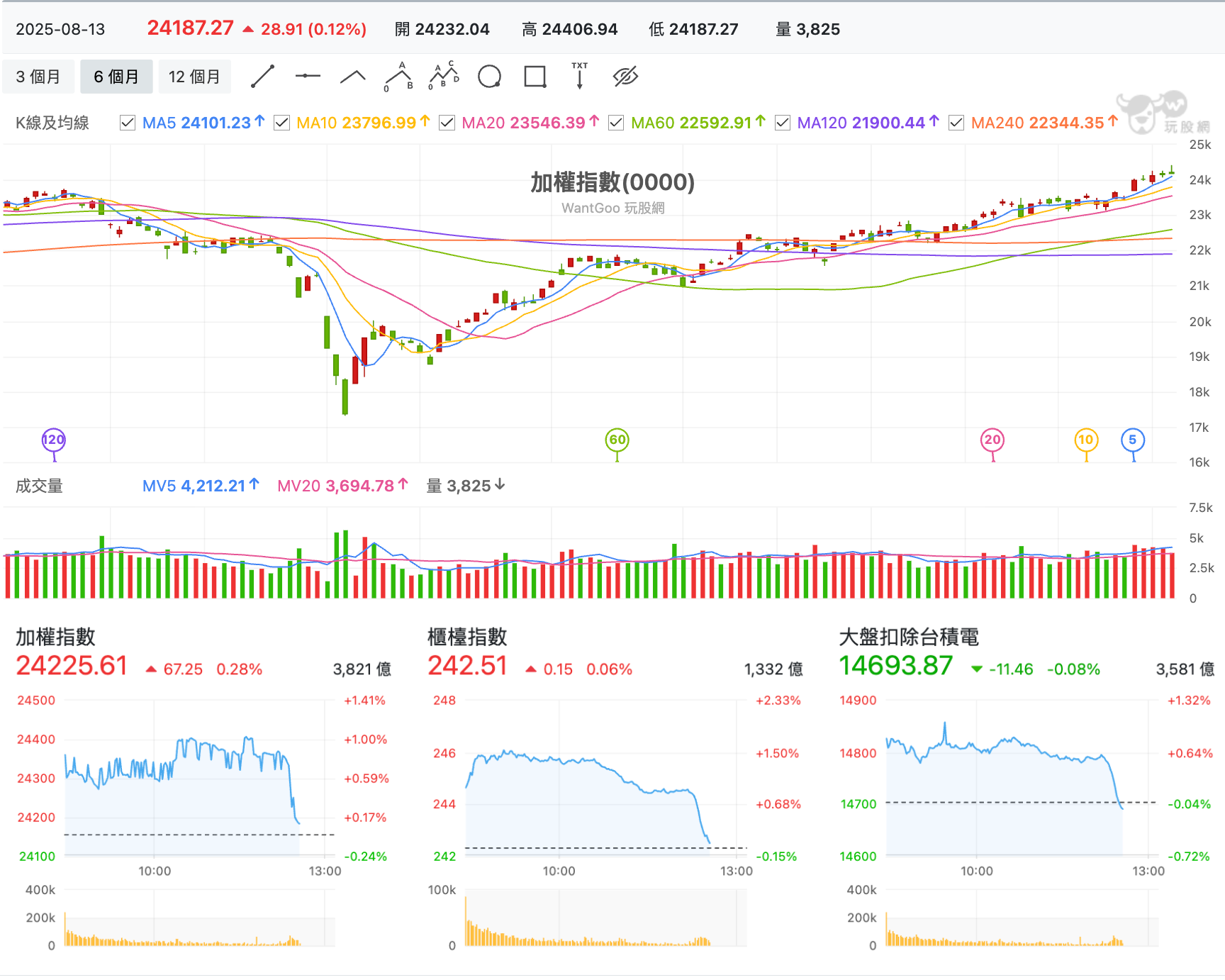The width and height of the screenshot is (1225, 980).
Task: Untick the MA60 moving average checkbox
Action: click(x=616, y=123)
